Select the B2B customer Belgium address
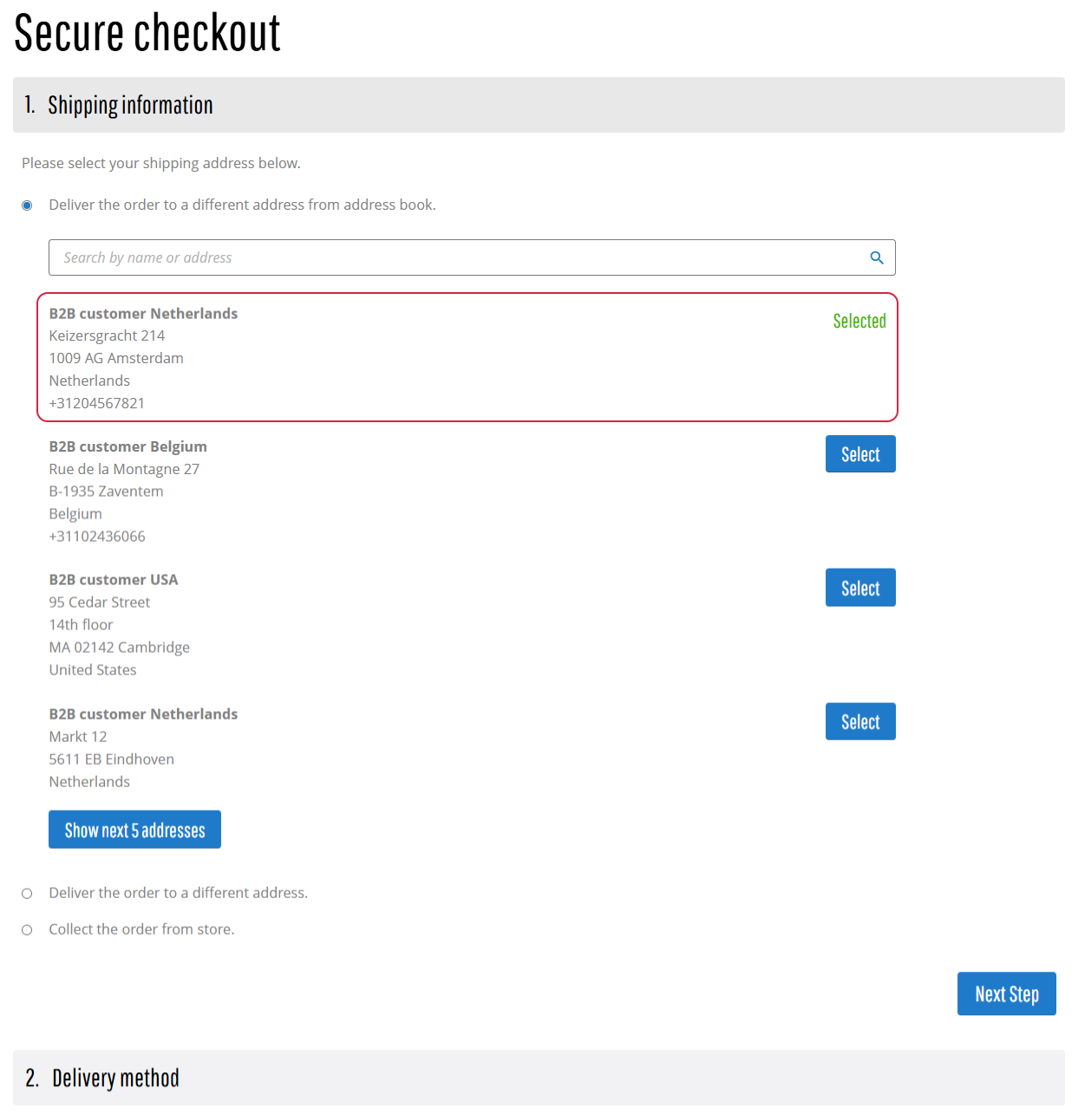 859,454
